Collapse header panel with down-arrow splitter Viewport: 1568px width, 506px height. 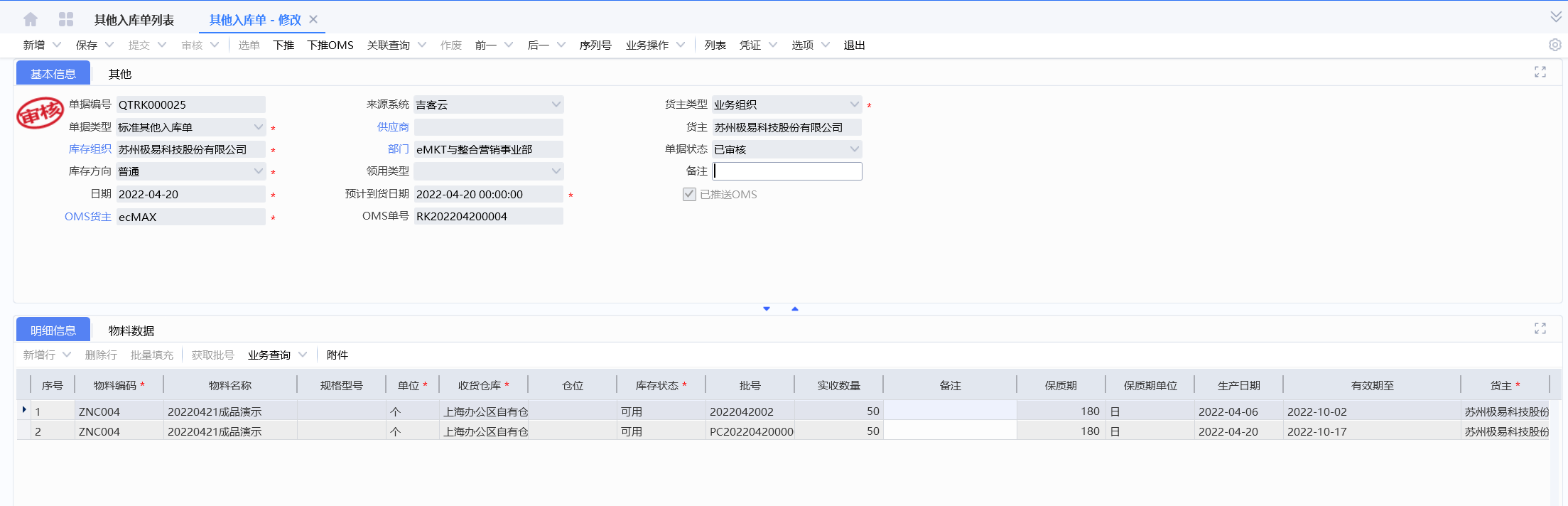(x=767, y=308)
